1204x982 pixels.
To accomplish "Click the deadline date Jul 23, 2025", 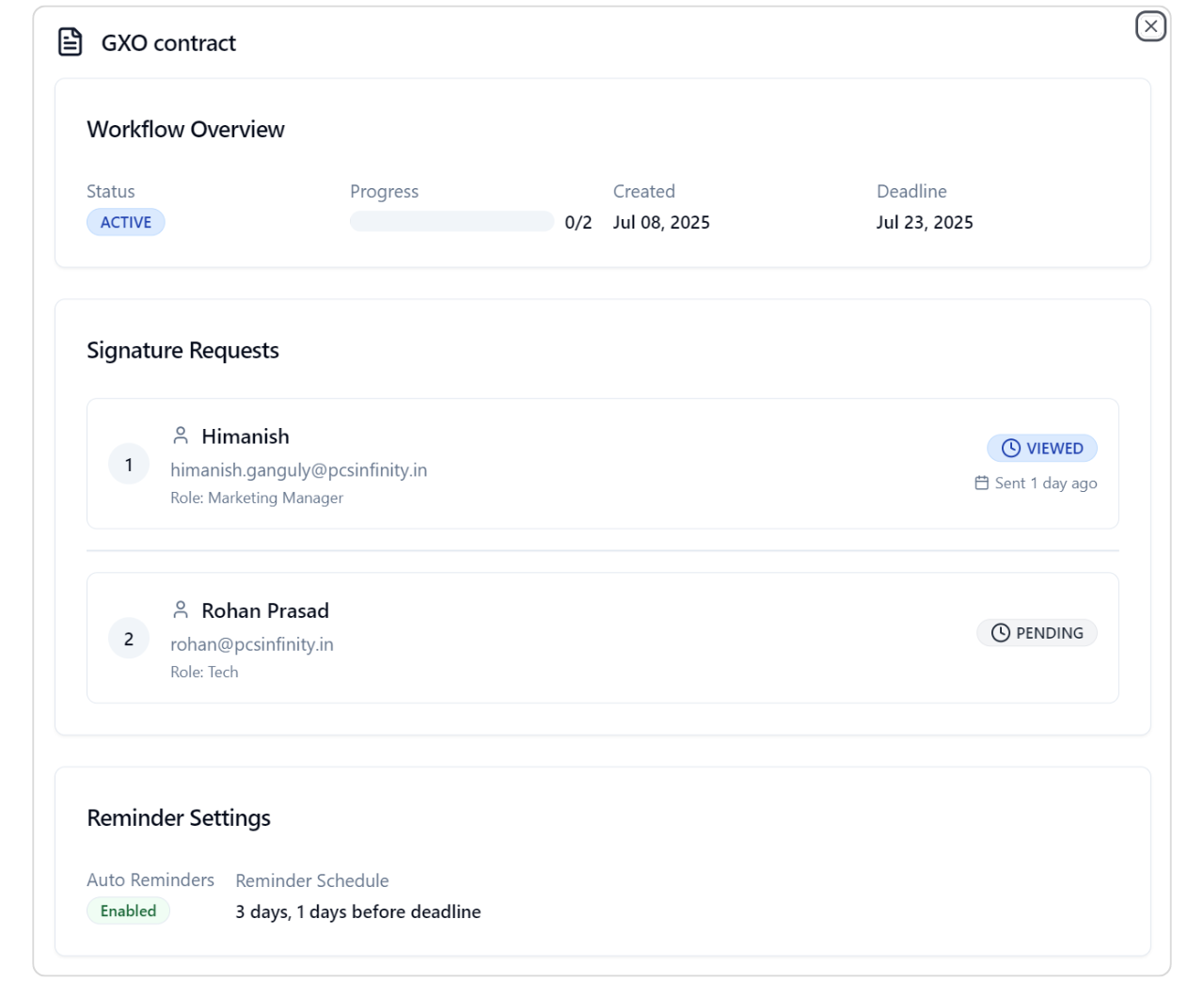I will [x=925, y=222].
